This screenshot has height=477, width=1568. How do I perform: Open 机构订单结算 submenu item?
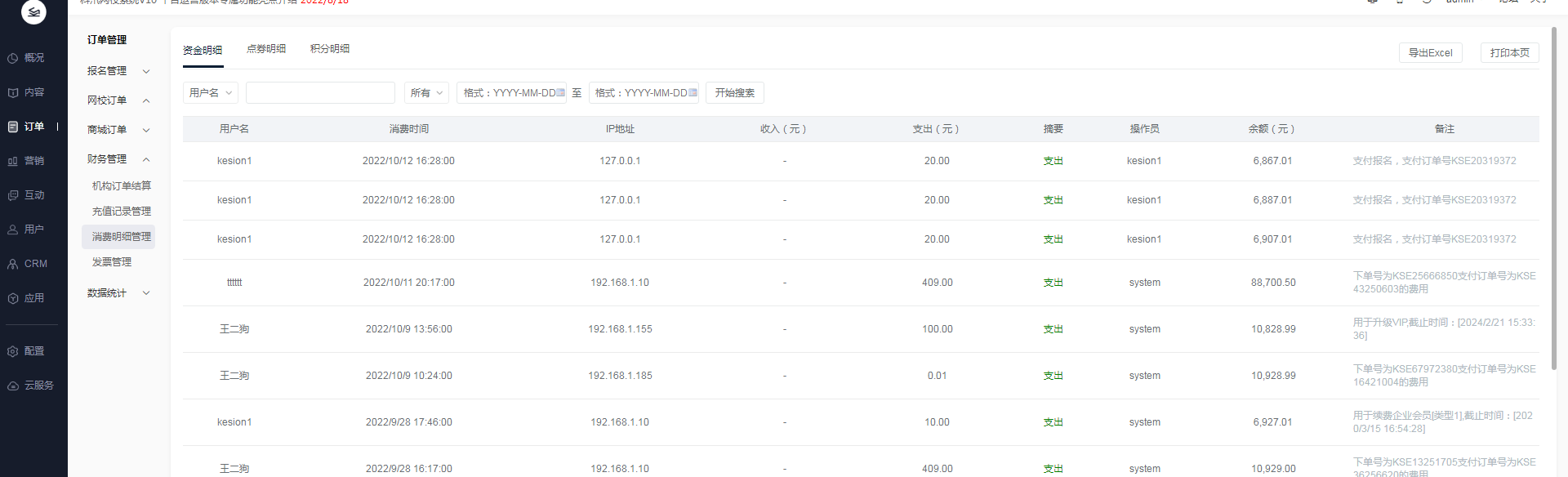(x=121, y=186)
